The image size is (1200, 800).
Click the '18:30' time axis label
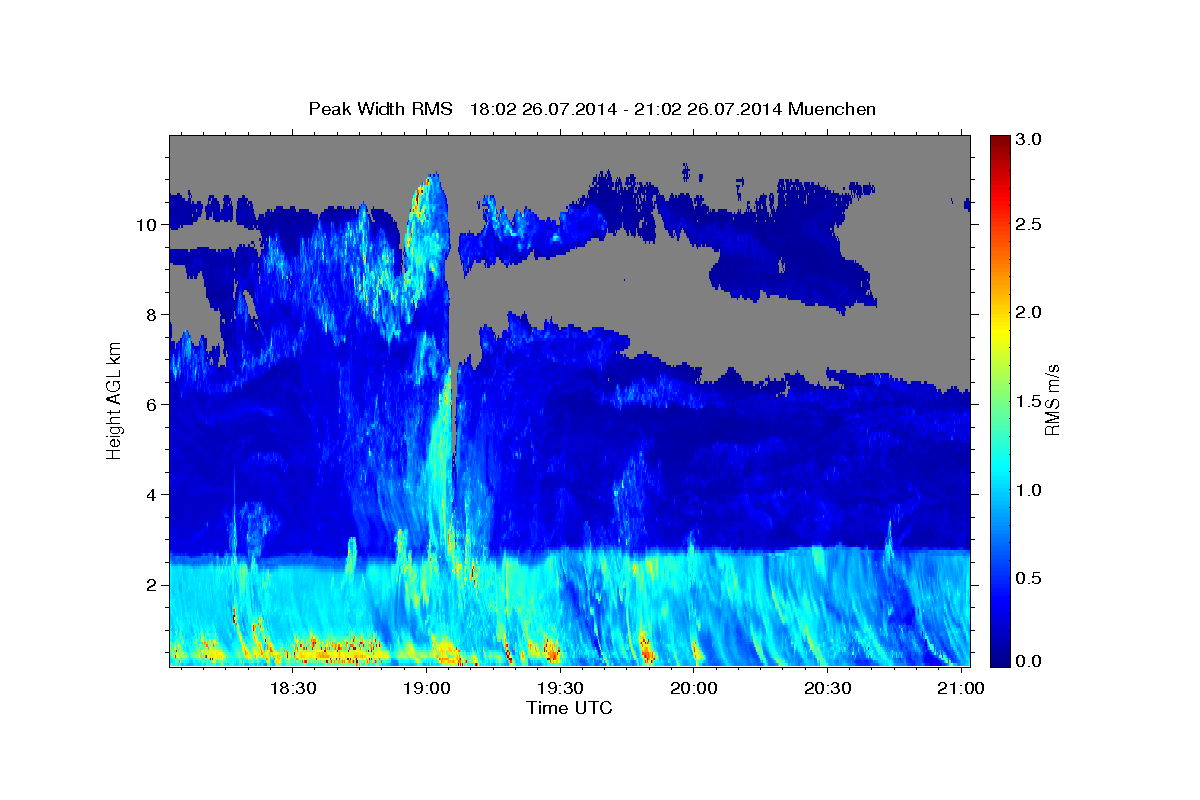(293, 689)
